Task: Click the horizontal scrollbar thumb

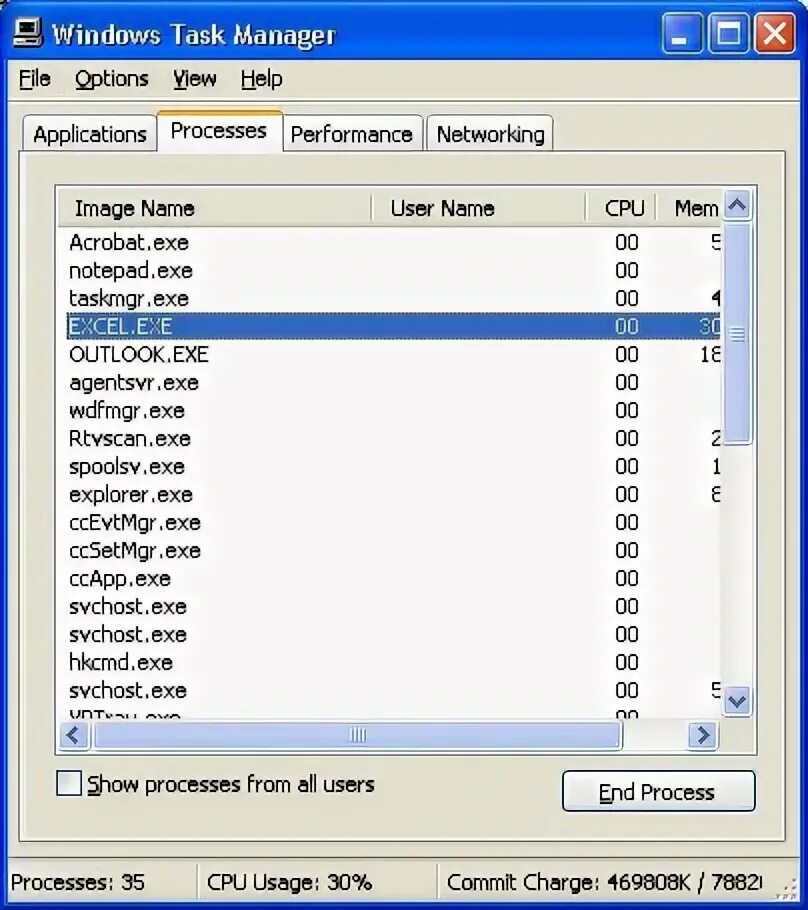Action: pos(358,735)
